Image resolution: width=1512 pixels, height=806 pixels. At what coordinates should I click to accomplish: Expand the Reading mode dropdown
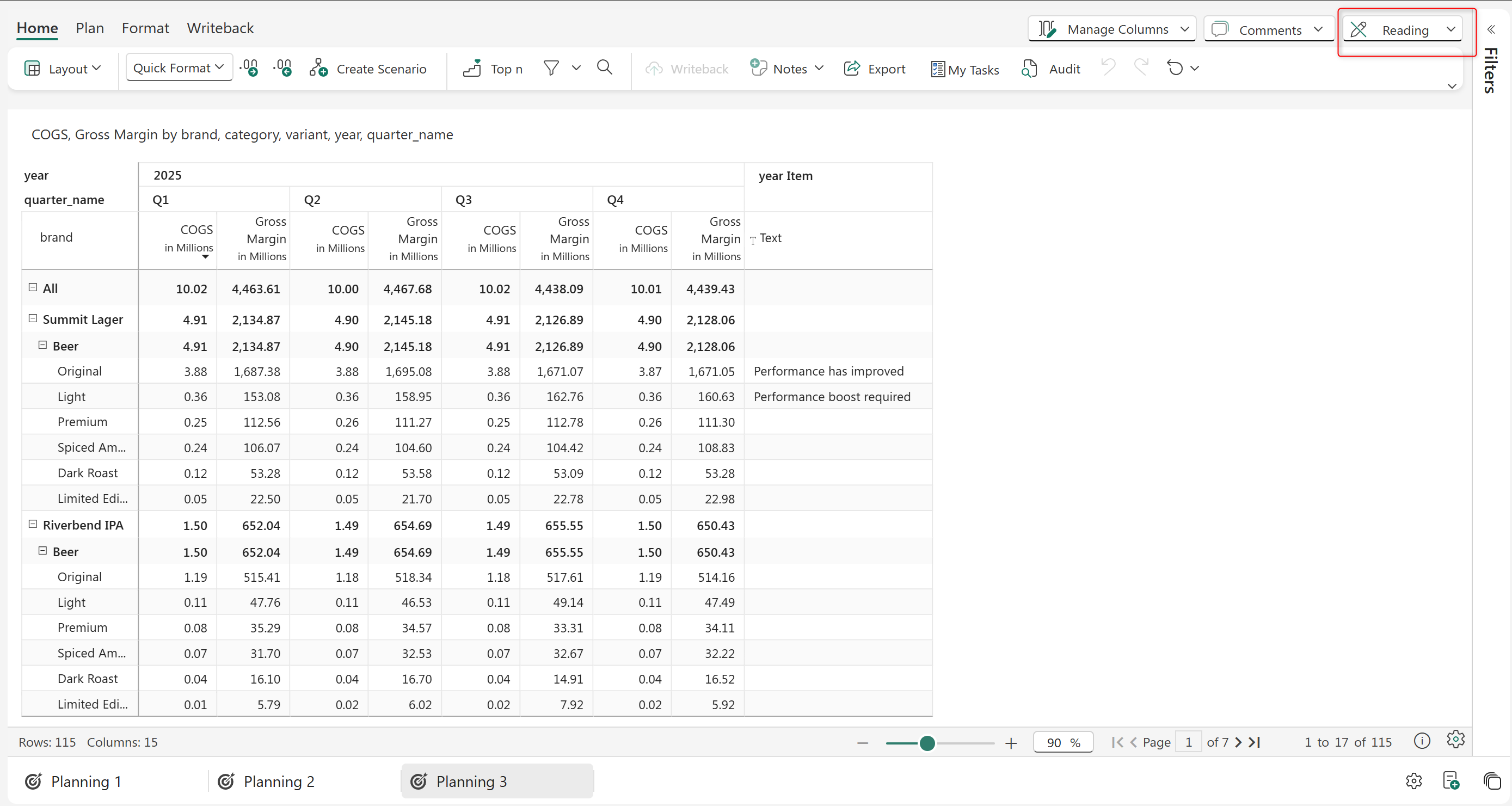coord(1450,29)
